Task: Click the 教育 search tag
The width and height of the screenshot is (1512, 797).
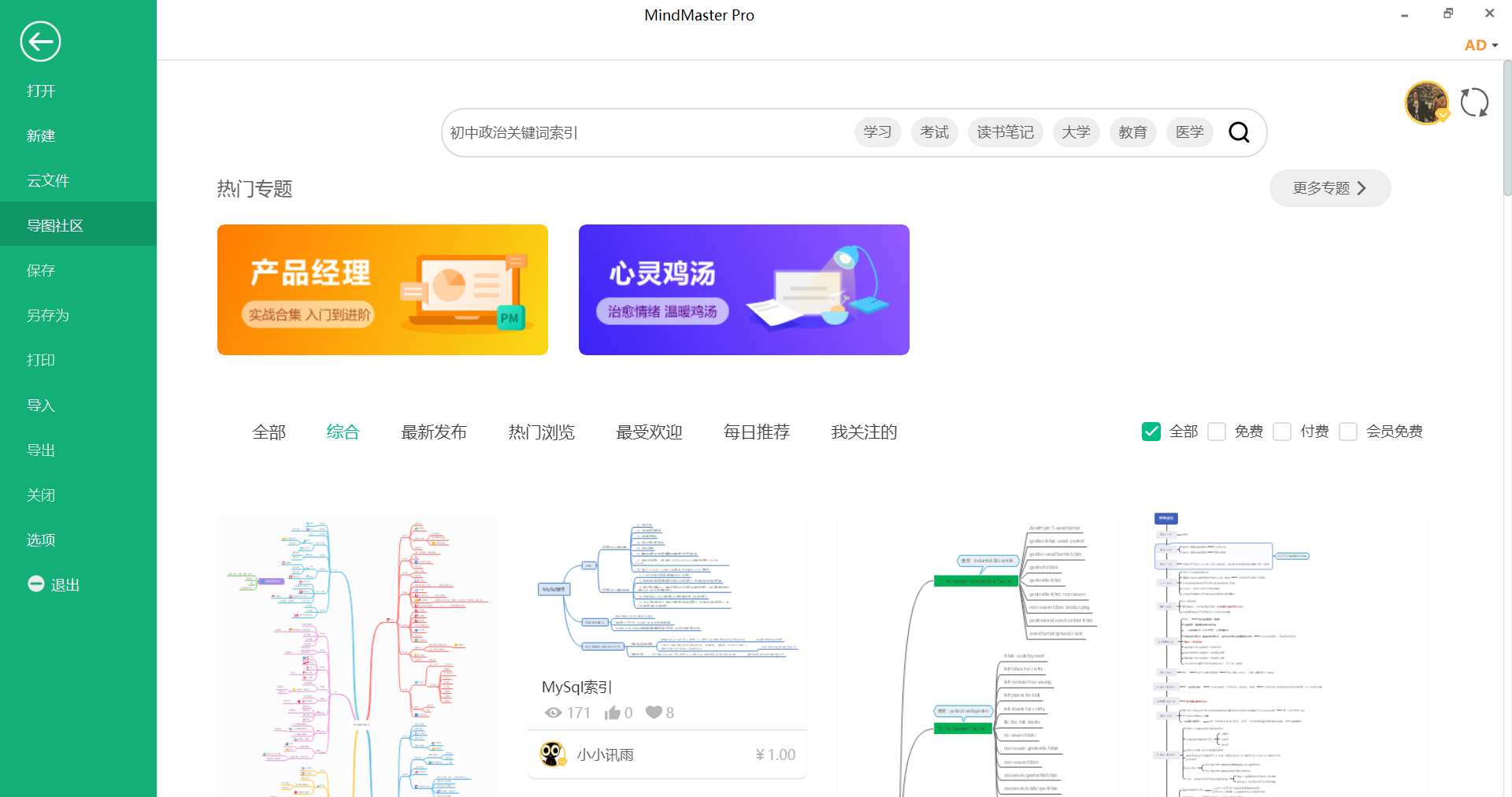Action: (x=1133, y=132)
